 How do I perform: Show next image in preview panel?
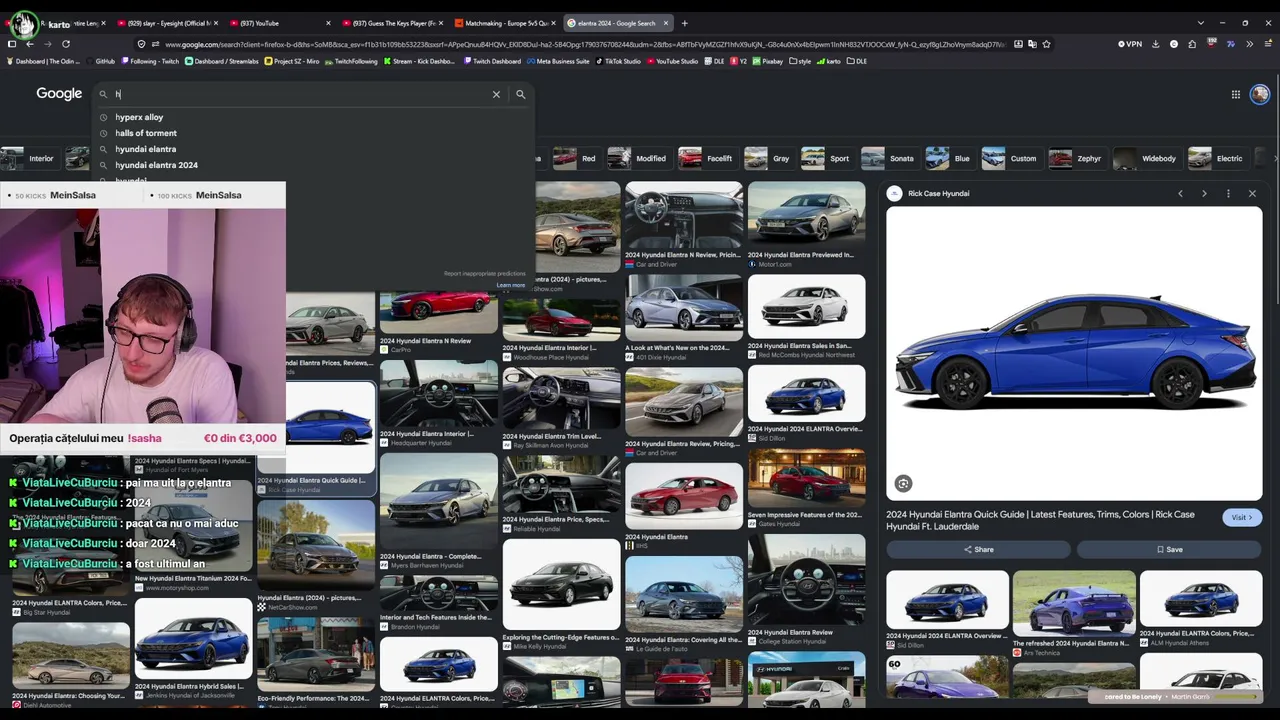[1204, 193]
